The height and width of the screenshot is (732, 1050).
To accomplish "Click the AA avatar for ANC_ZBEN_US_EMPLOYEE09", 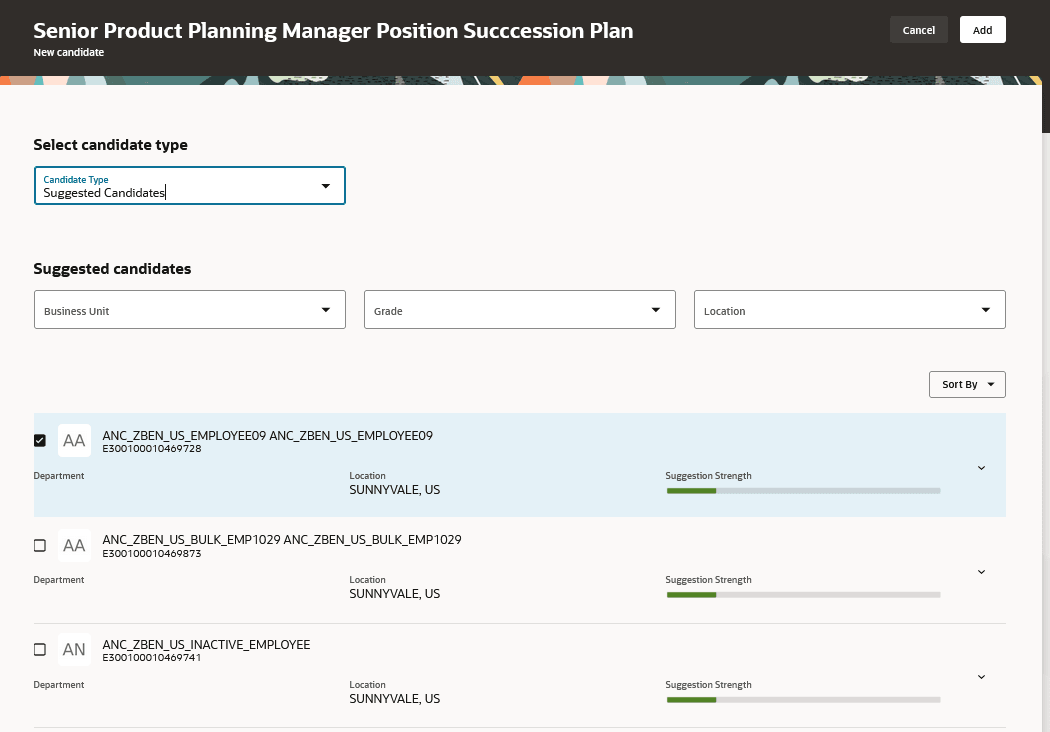I will click(x=74, y=441).
